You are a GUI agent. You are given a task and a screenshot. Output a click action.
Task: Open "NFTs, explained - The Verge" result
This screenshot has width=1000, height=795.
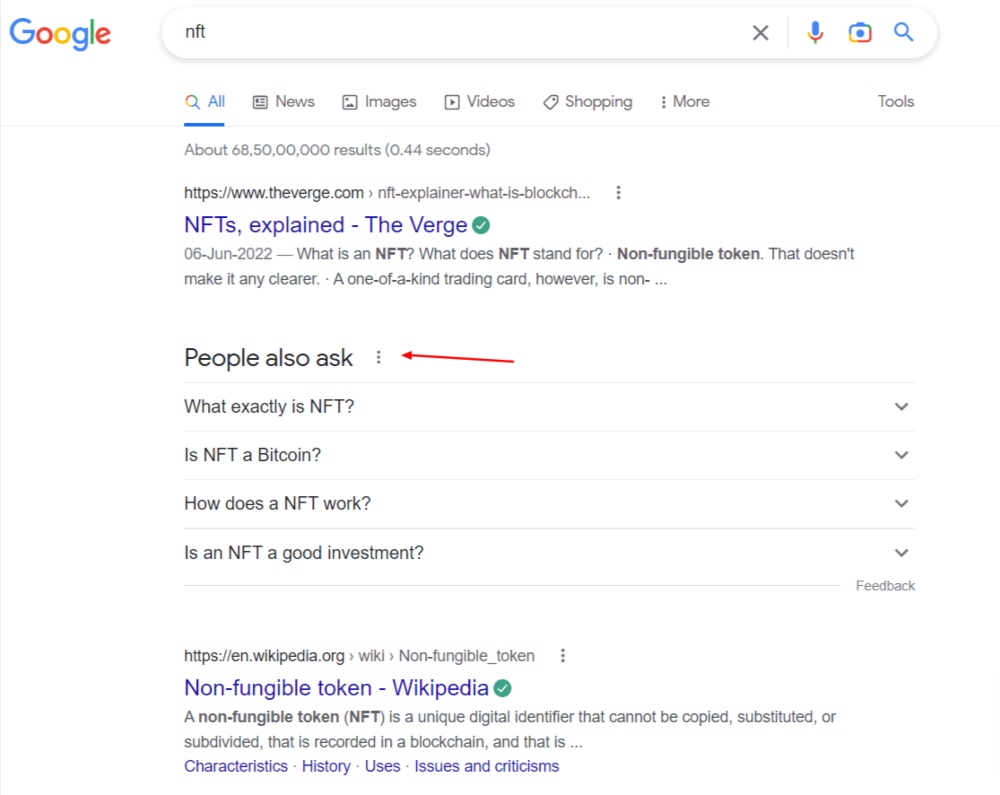(x=325, y=224)
